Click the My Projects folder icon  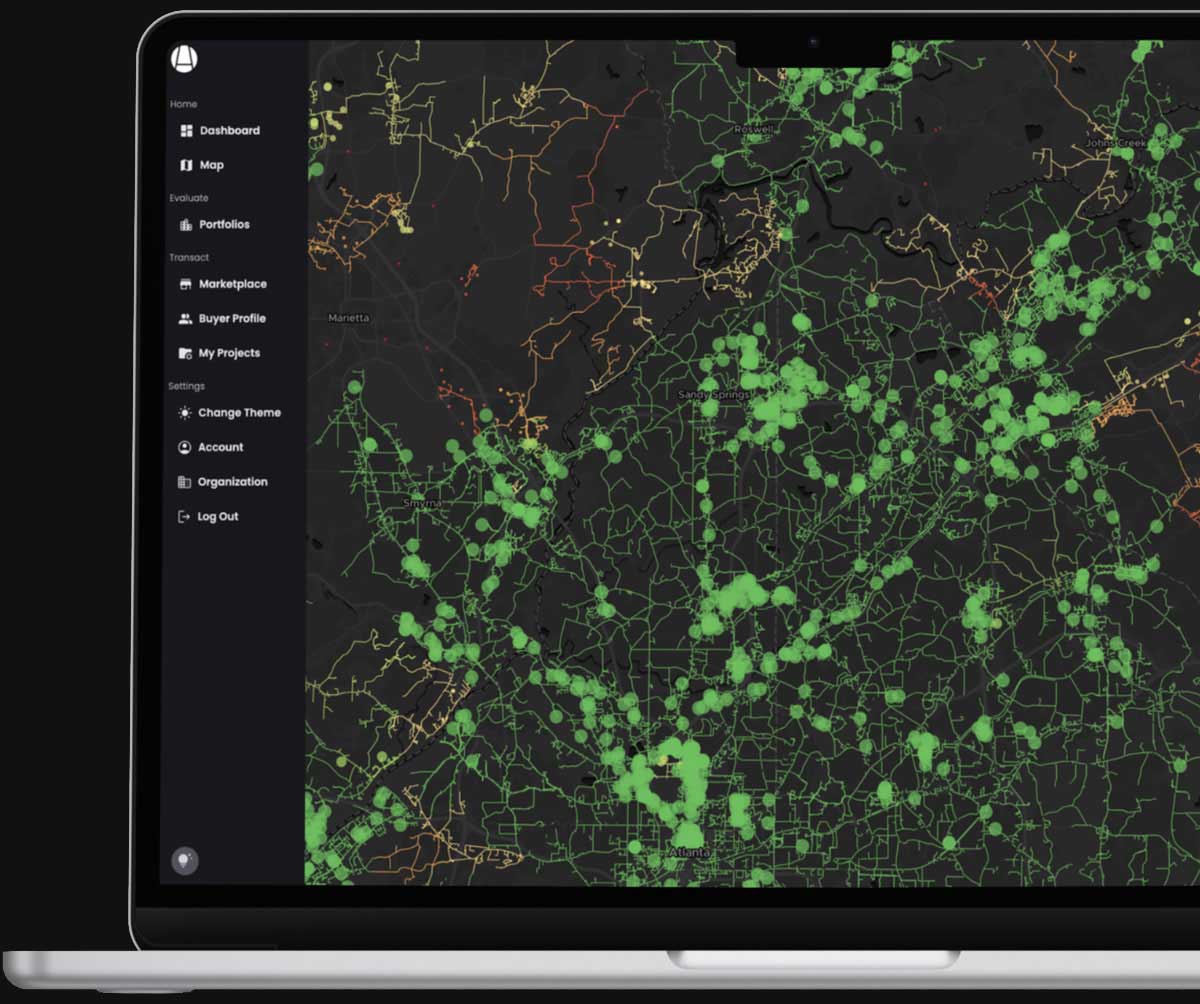click(185, 353)
